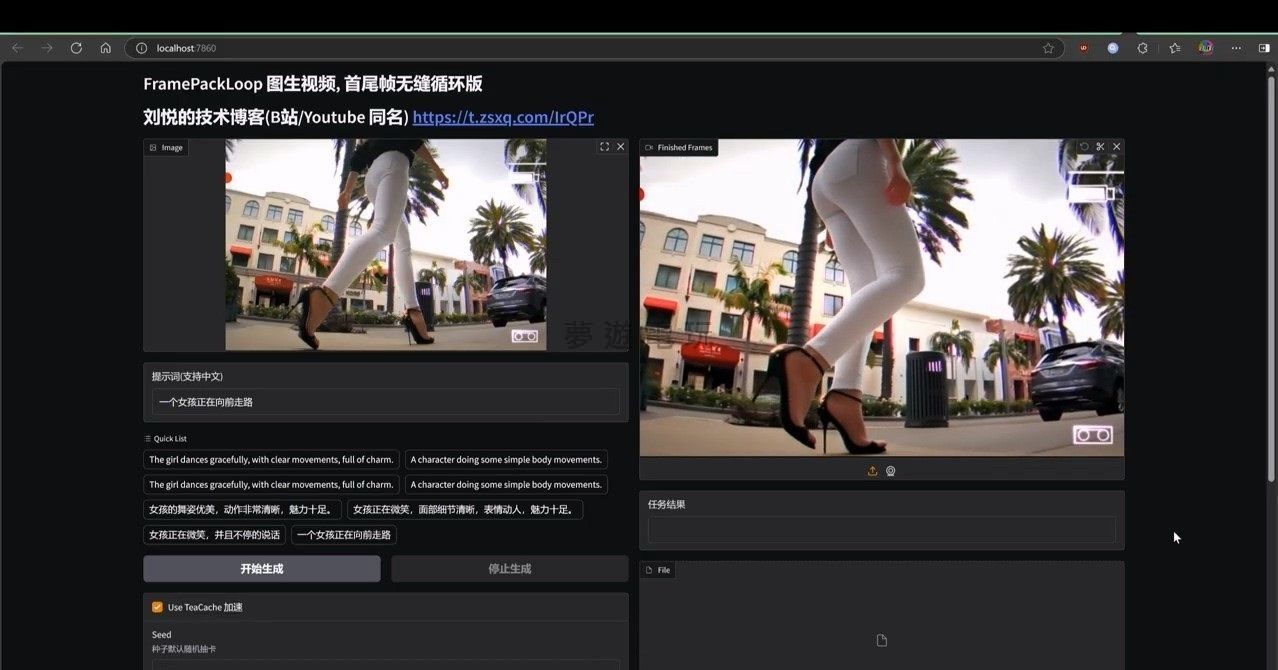Click fullscreen icon on Image panel
This screenshot has width=1278, height=670.
coord(604,147)
